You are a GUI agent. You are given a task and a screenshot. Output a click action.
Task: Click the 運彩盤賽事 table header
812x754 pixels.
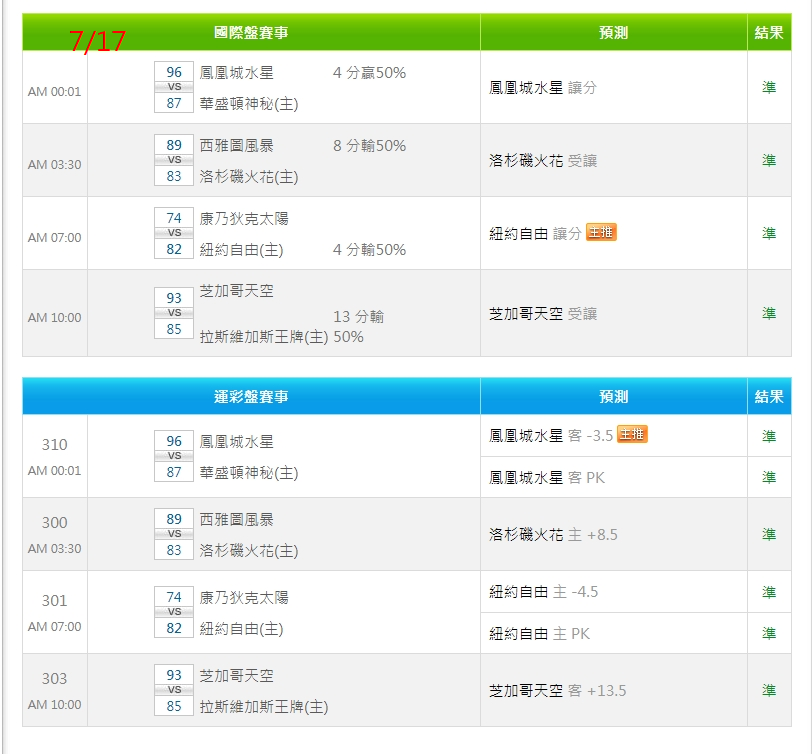[252, 397]
